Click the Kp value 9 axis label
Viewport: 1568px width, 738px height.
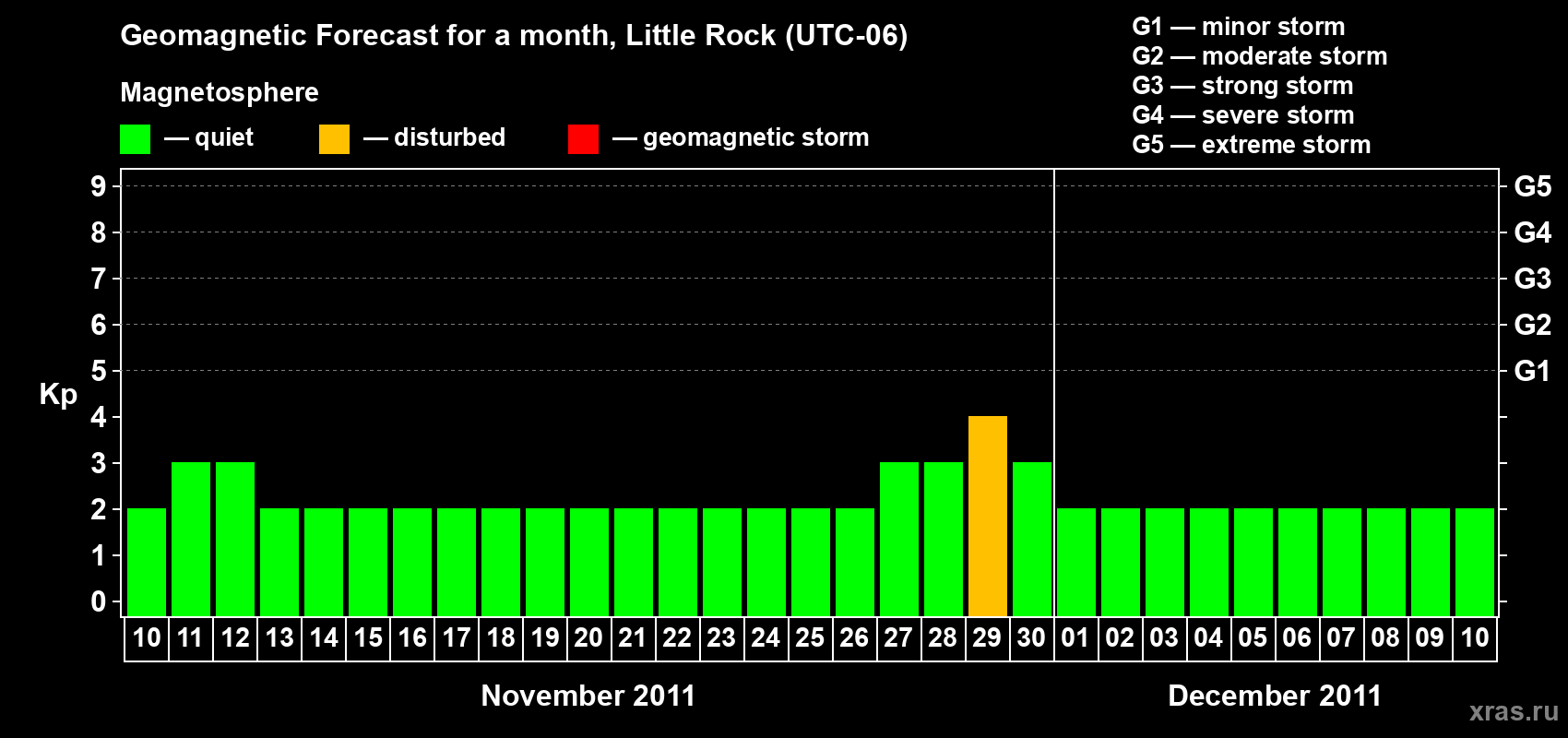click(x=99, y=186)
